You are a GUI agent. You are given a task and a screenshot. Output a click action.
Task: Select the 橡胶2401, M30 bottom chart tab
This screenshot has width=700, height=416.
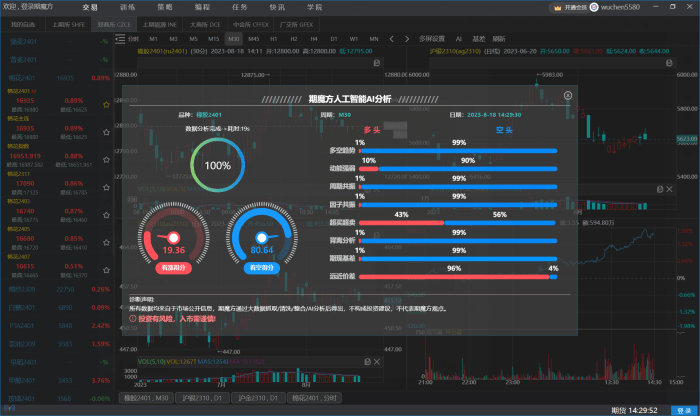145,397
